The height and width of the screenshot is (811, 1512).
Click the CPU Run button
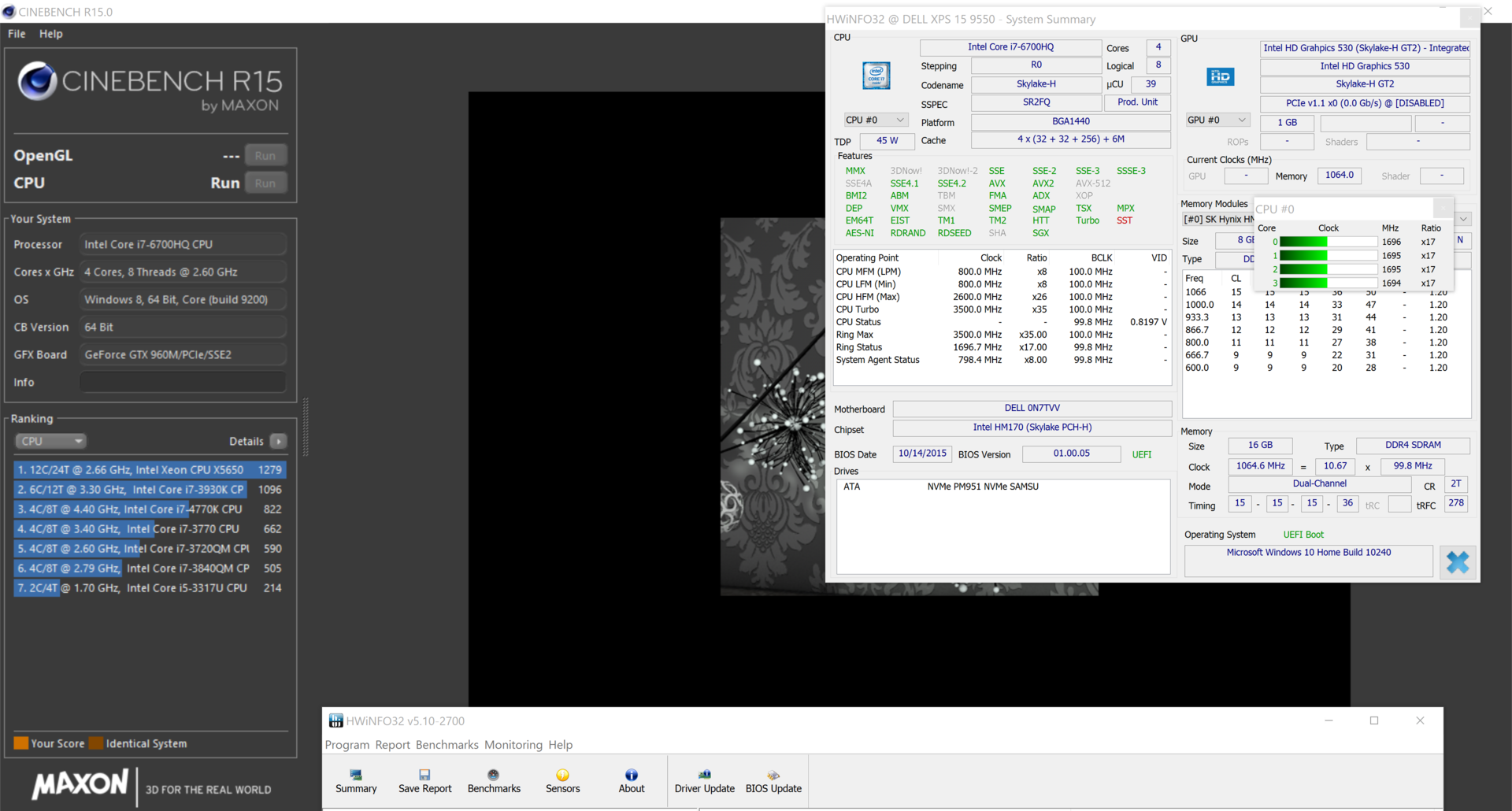pos(265,183)
